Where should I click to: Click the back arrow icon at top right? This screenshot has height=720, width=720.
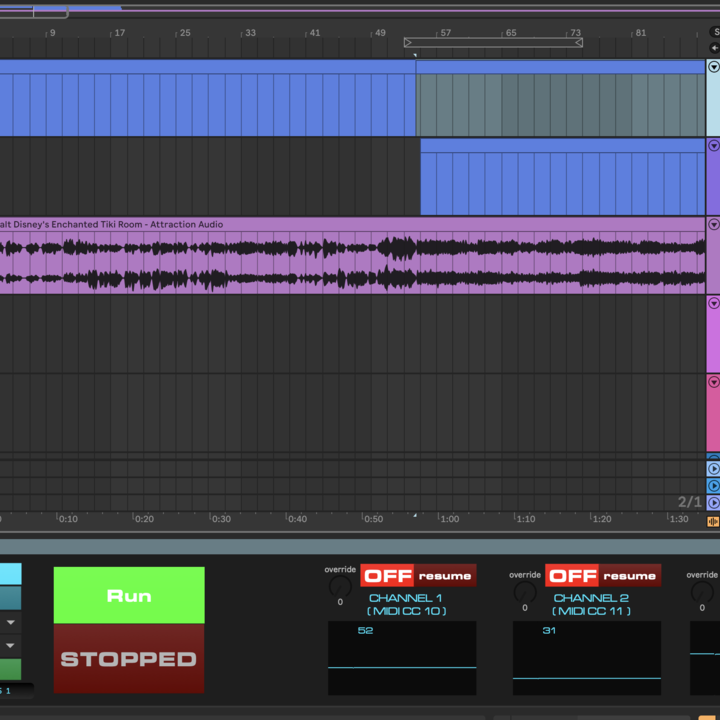click(x=714, y=48)
